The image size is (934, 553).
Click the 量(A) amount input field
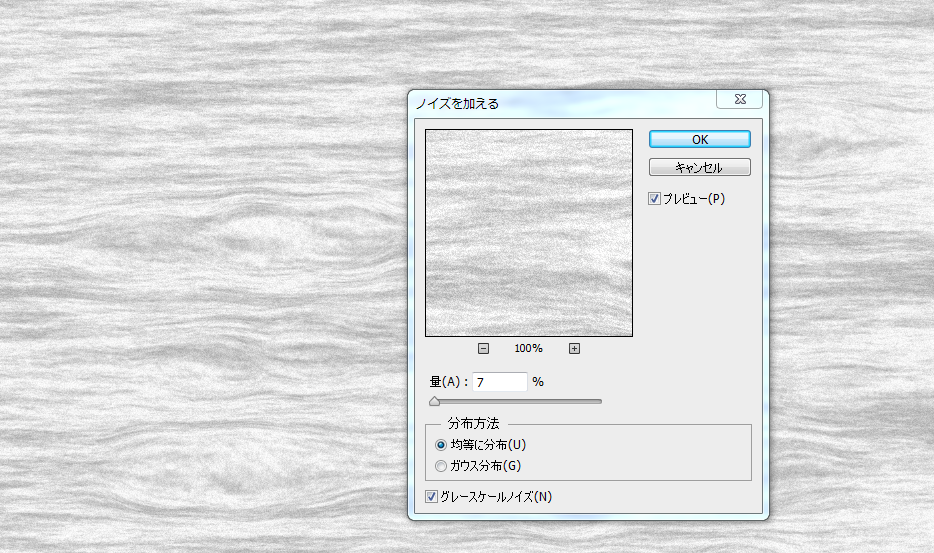tap(499, 382)
